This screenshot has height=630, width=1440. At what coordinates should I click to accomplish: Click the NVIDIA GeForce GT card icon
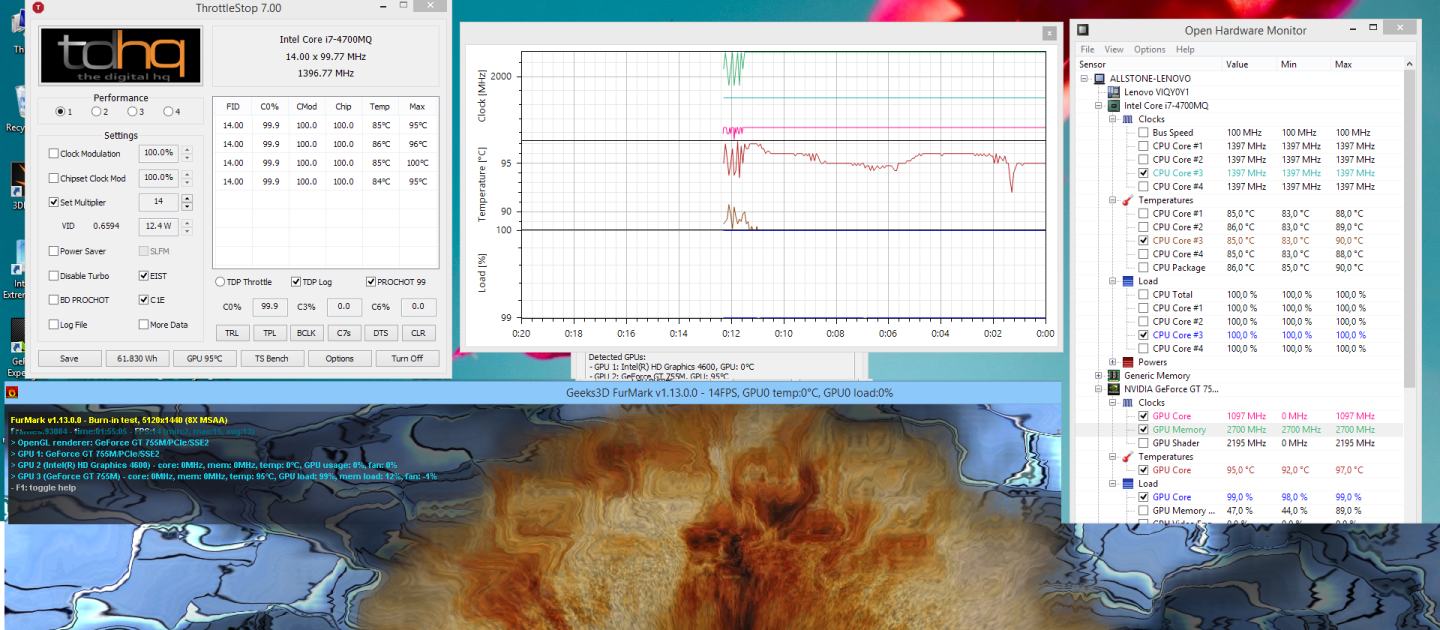[x=1114, y=389]
